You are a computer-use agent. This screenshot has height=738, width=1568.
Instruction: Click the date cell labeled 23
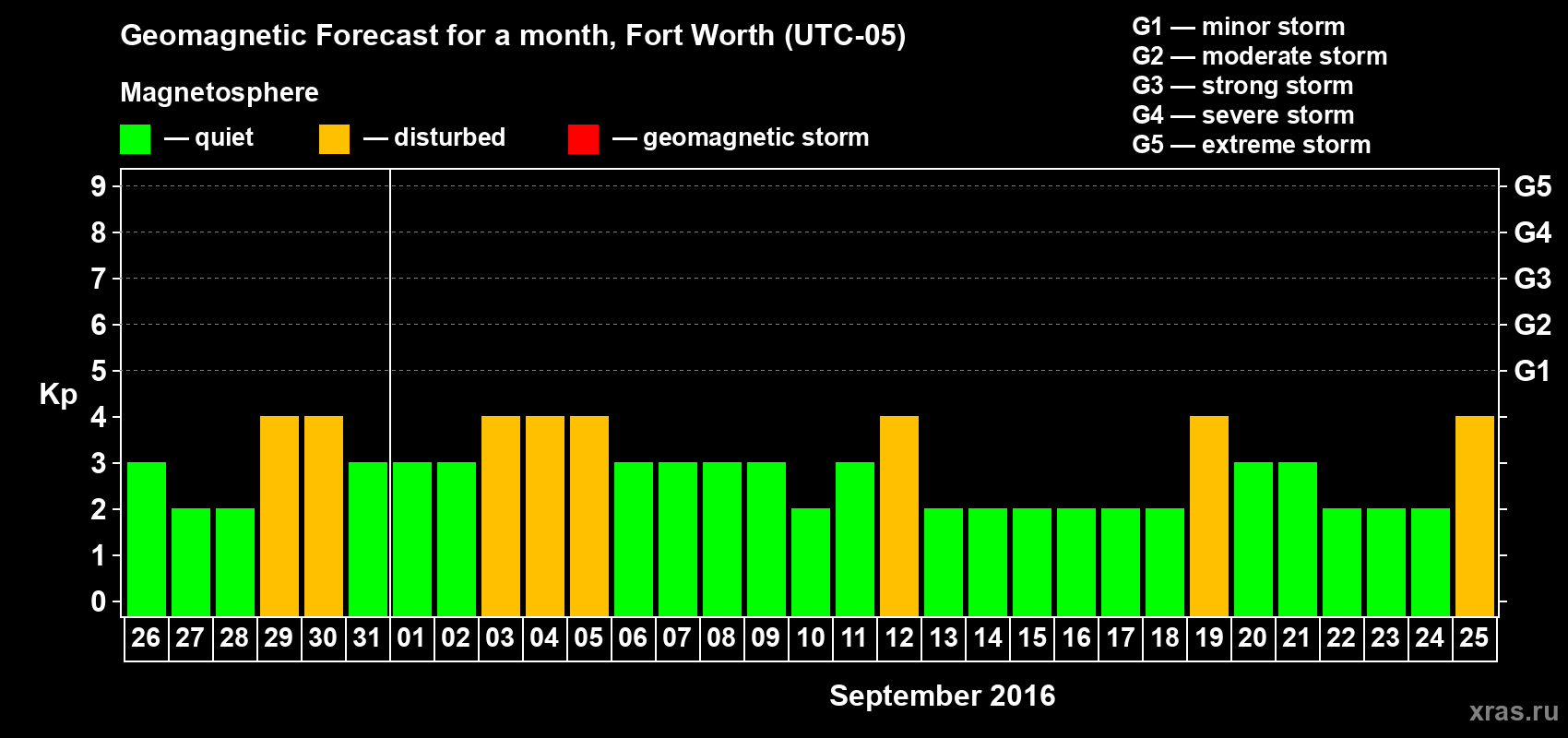1385,638
